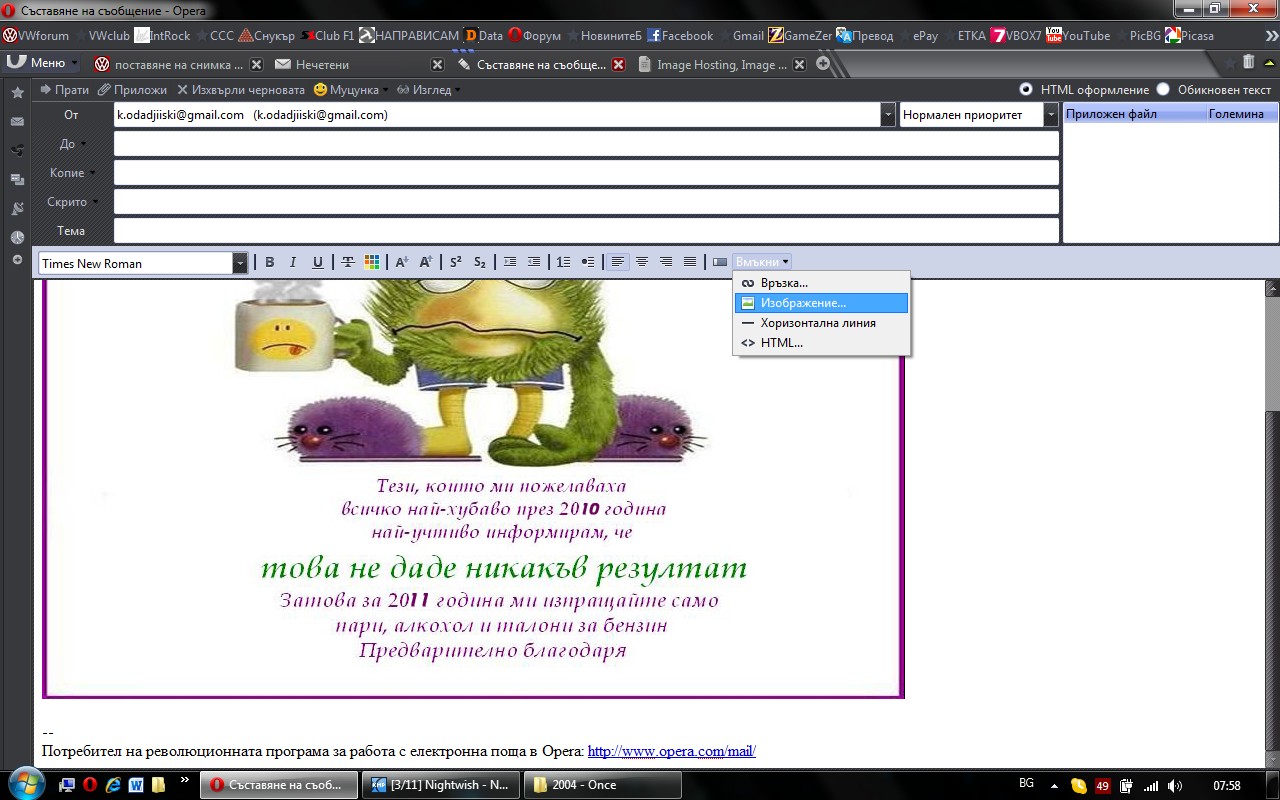Open the YouTube bookmark

coord(1077,35)
